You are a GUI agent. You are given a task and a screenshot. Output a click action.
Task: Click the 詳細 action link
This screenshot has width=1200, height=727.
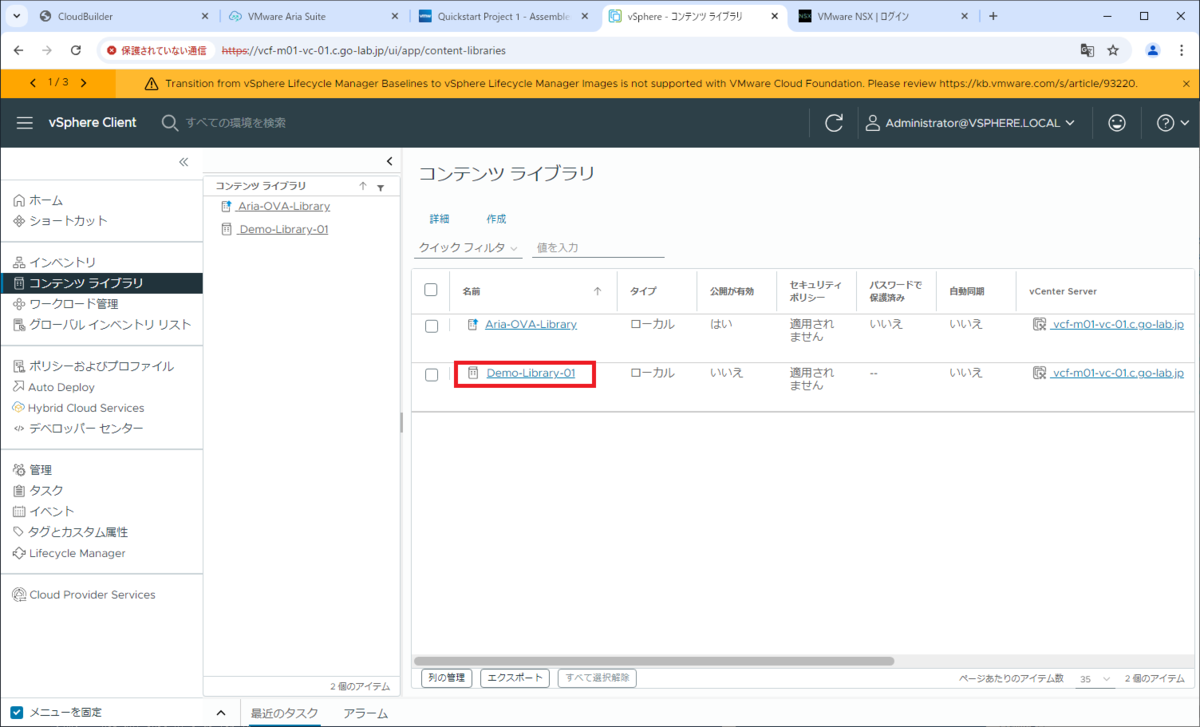(439, 219)
